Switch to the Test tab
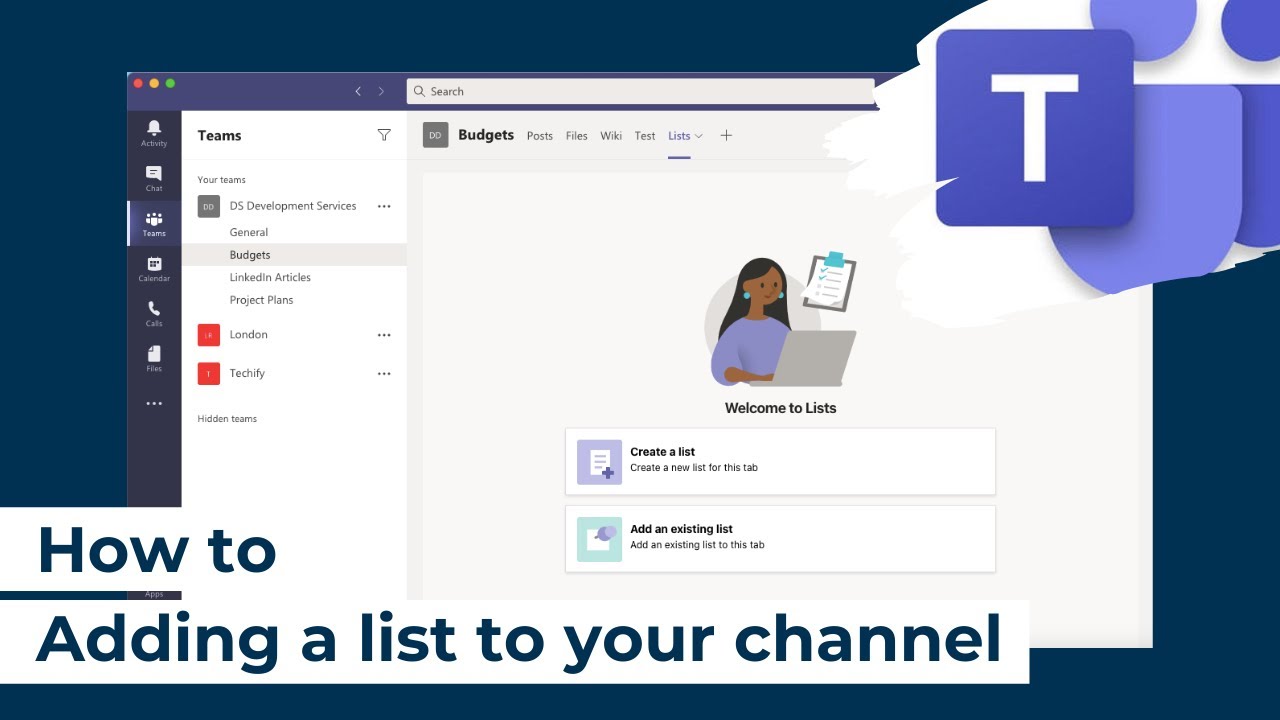 (645, 136)
